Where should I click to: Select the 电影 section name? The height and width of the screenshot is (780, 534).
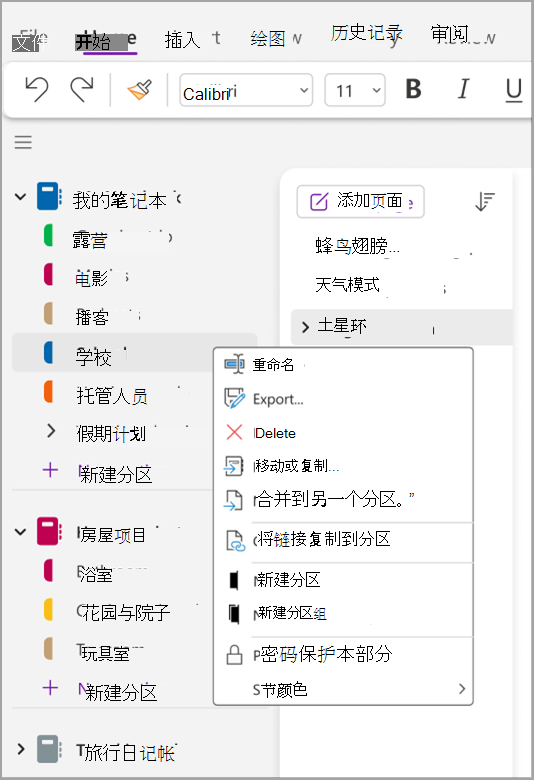[92, 279]
